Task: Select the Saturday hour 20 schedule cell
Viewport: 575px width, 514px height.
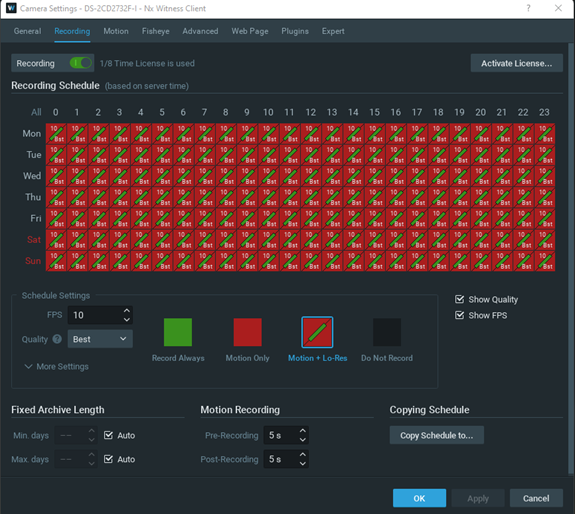Action: (x=481, y=240)
